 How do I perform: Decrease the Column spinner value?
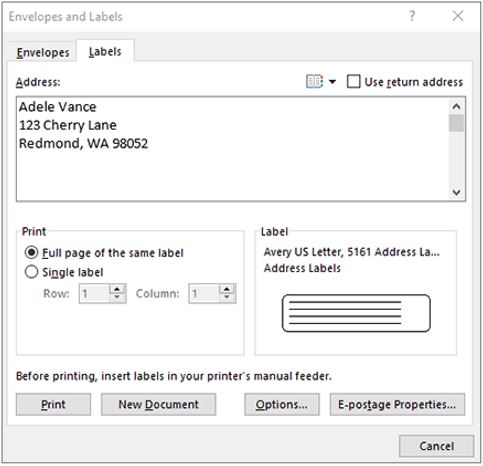point(227,297)
